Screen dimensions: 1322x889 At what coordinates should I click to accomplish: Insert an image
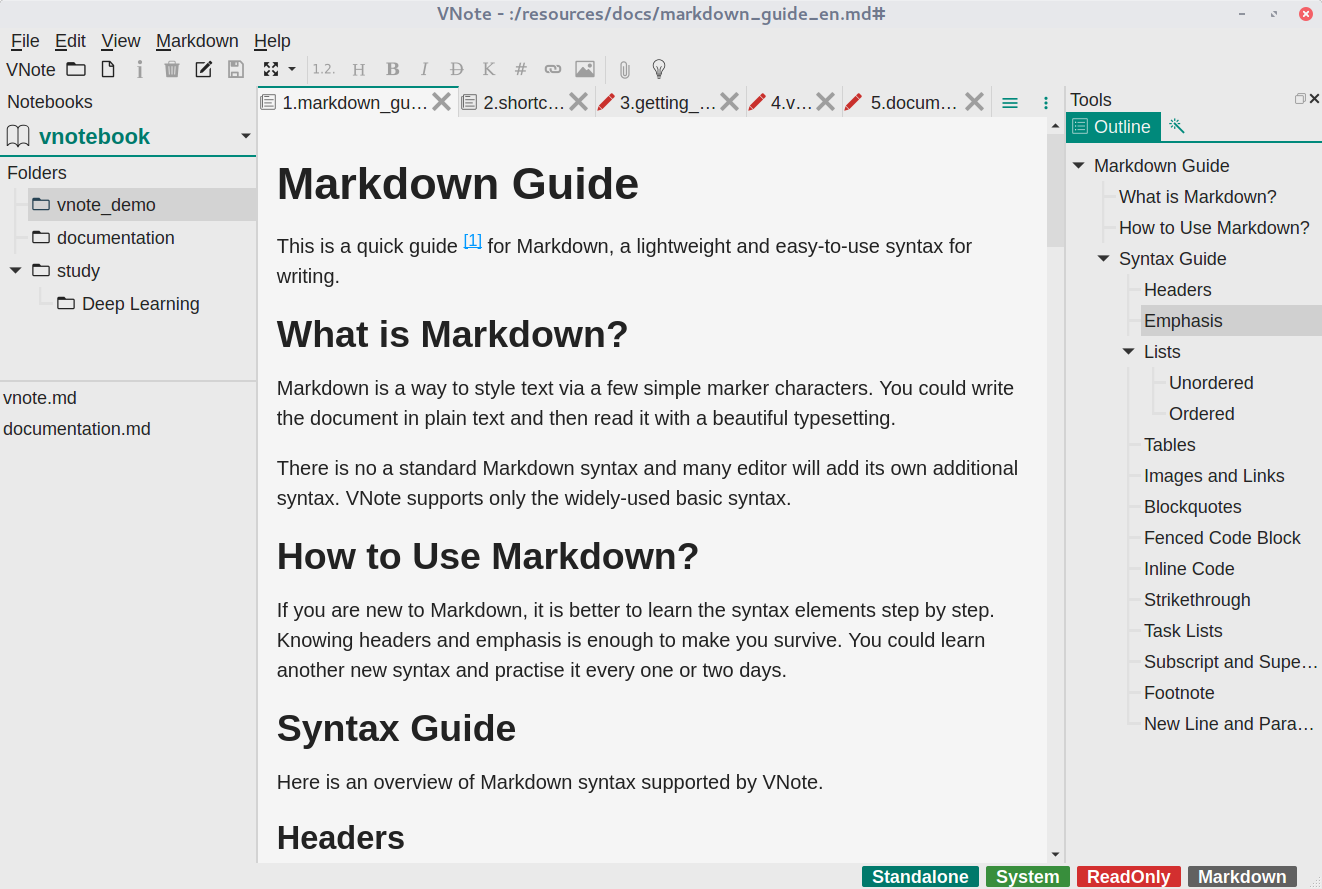585,69
